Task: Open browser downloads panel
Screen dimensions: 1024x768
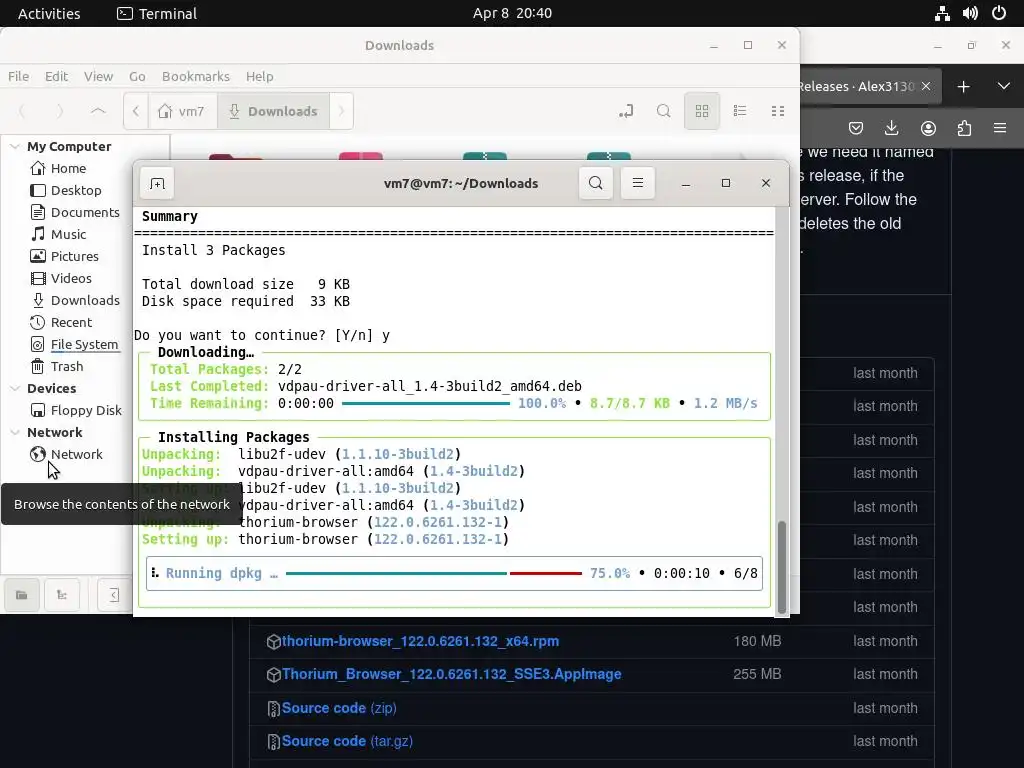Action: 891,128
